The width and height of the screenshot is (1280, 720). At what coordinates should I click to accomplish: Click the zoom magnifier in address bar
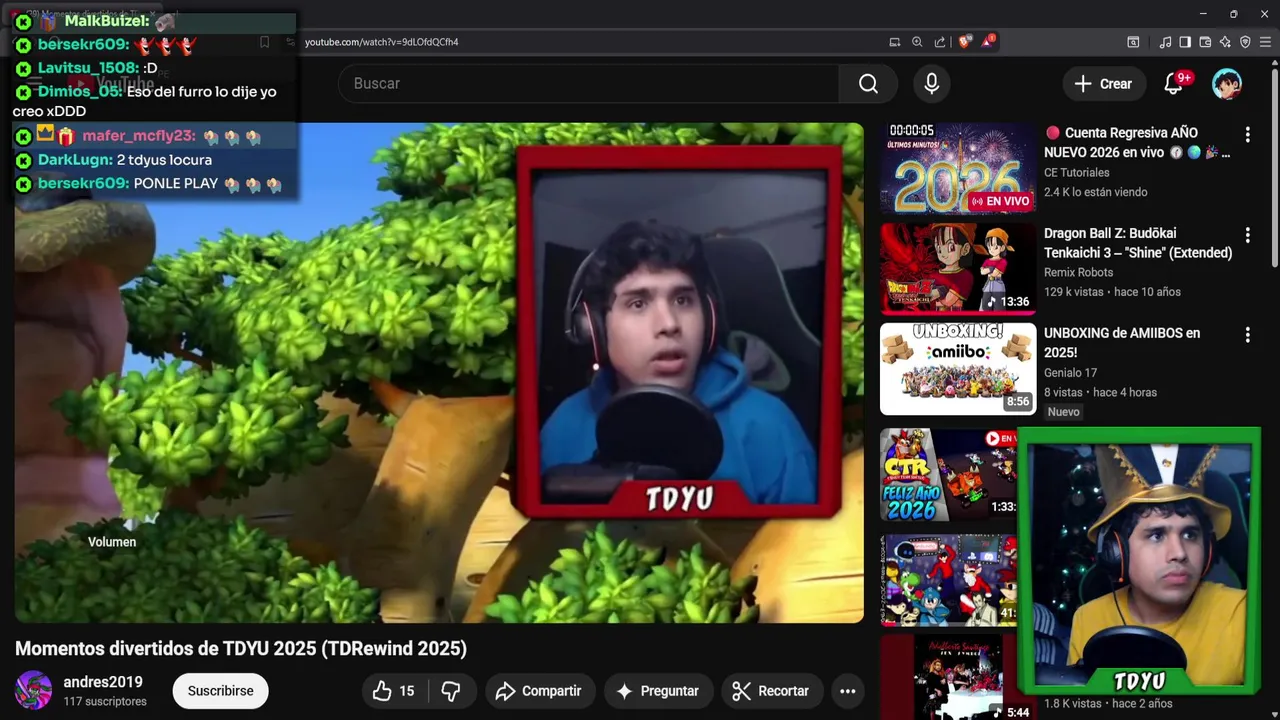(x=917, y=42)
